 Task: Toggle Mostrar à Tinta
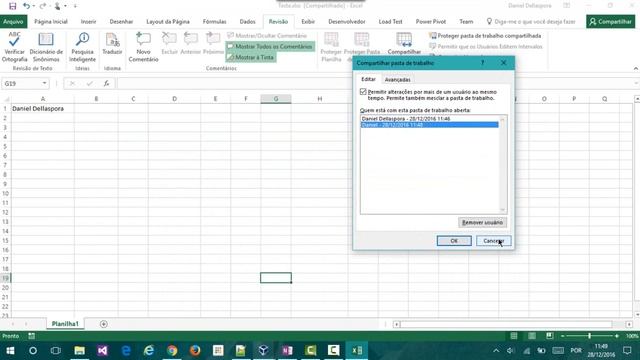251,58
